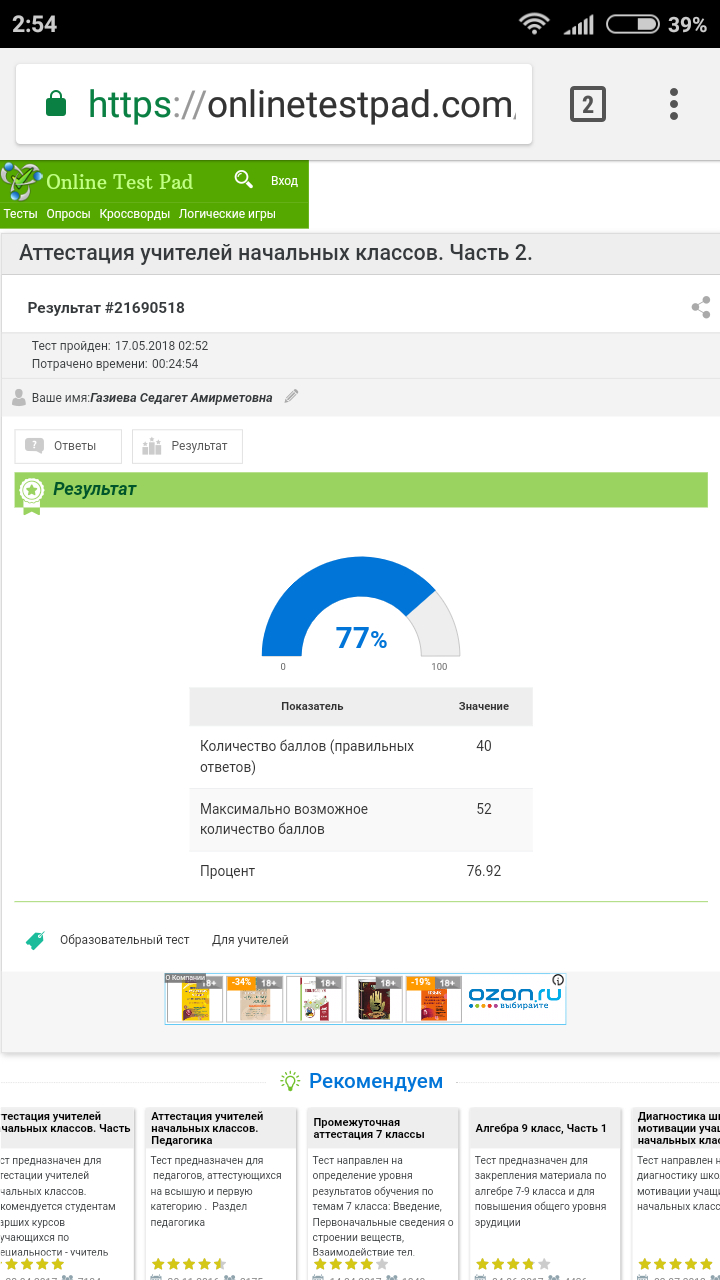Click the Вход login link
The width and height of the screenshot is (720, 1280).
tap(285, 181)
